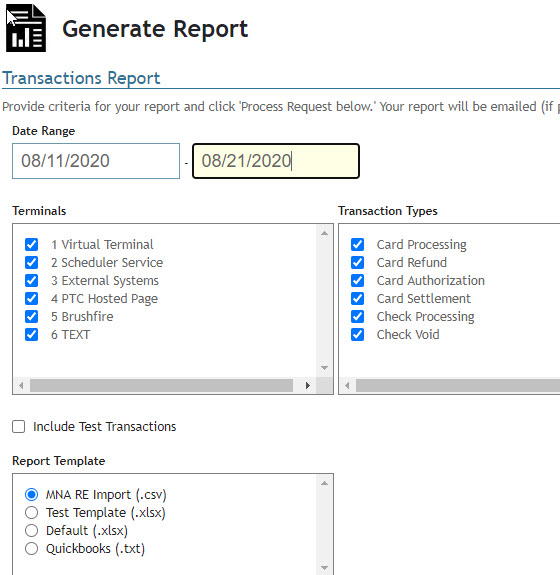Click Transaction Types scroll left arrow

pyautogui.click(x=347, y=385)
